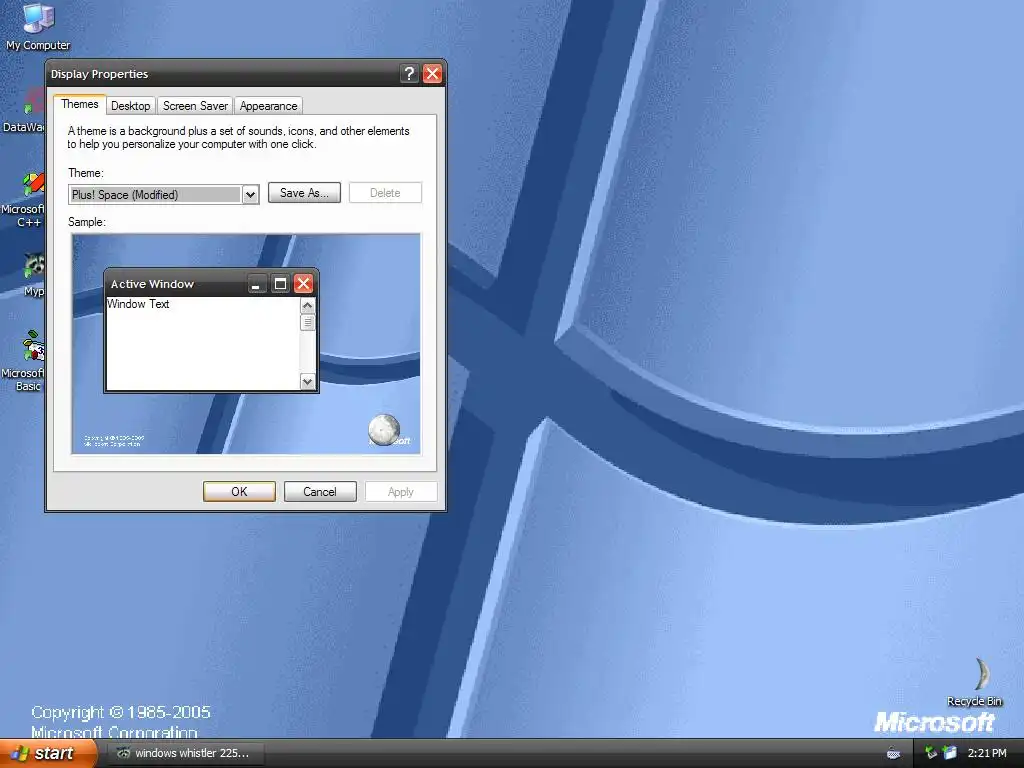Click the 2:21 PM taskbar clock

tap(987, 753)
